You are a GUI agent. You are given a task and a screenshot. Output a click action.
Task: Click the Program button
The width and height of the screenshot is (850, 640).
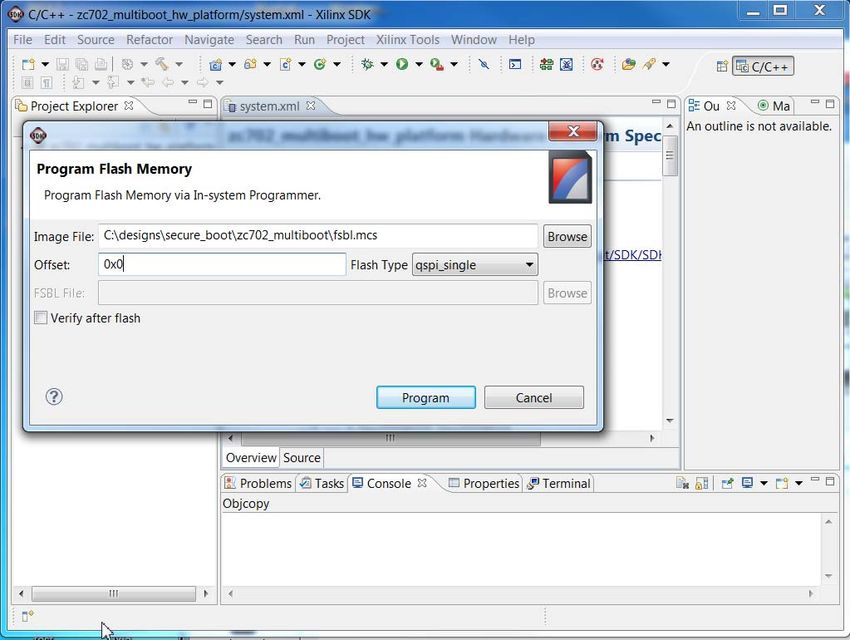(426, 397)
